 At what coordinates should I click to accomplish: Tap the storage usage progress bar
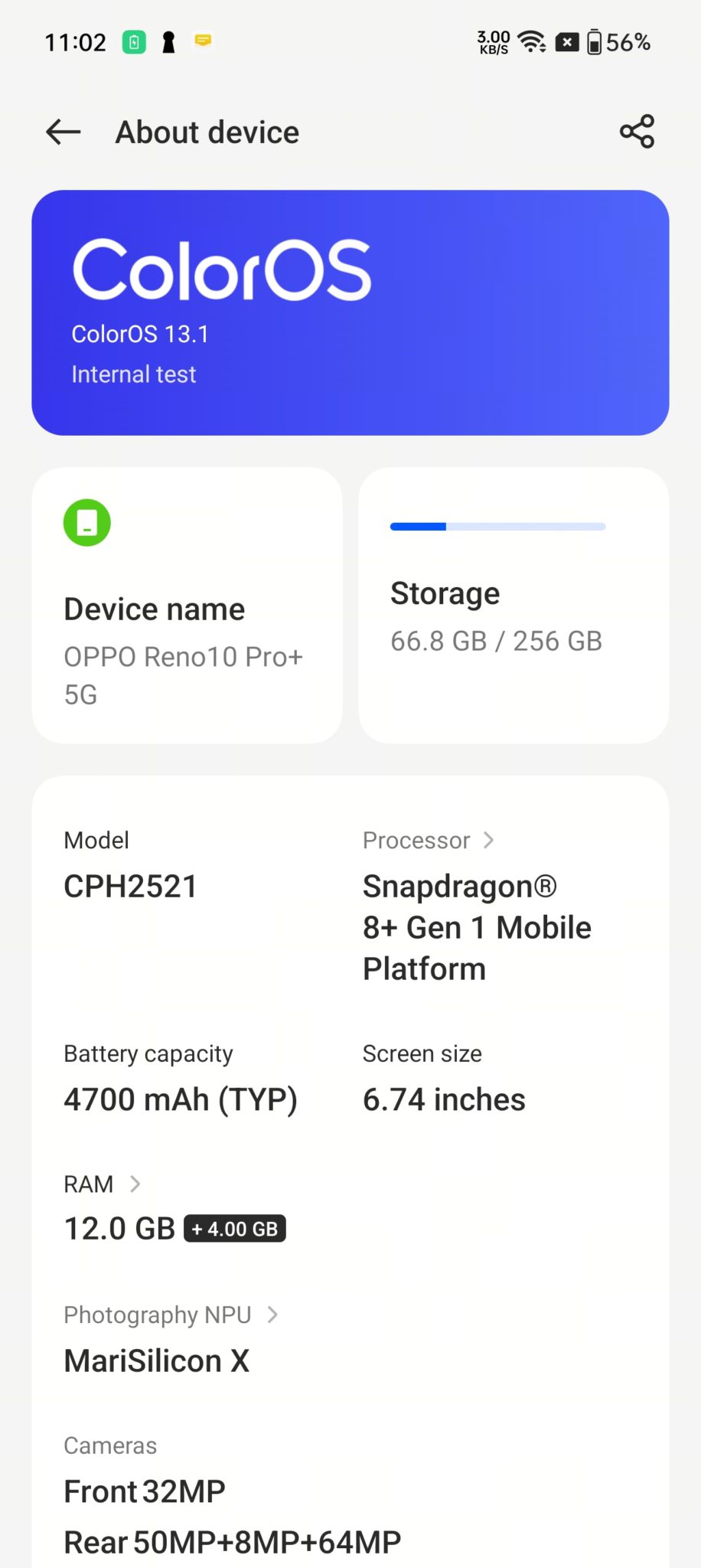497,527
